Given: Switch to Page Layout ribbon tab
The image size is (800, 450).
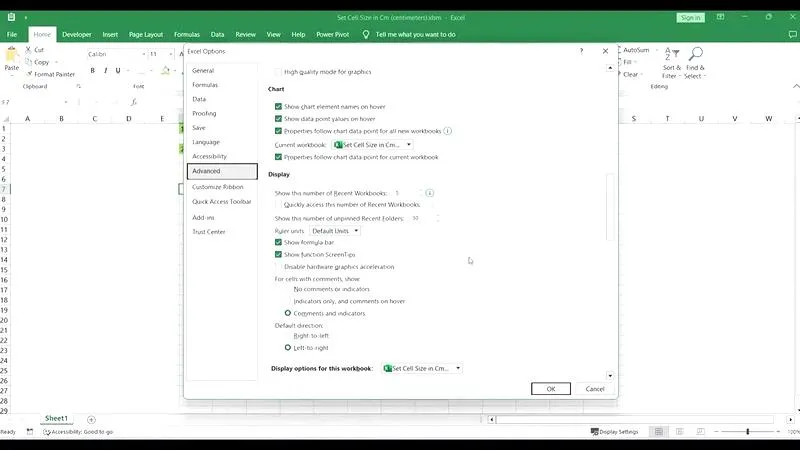Looking at the screenshot, I should [146, 34].
